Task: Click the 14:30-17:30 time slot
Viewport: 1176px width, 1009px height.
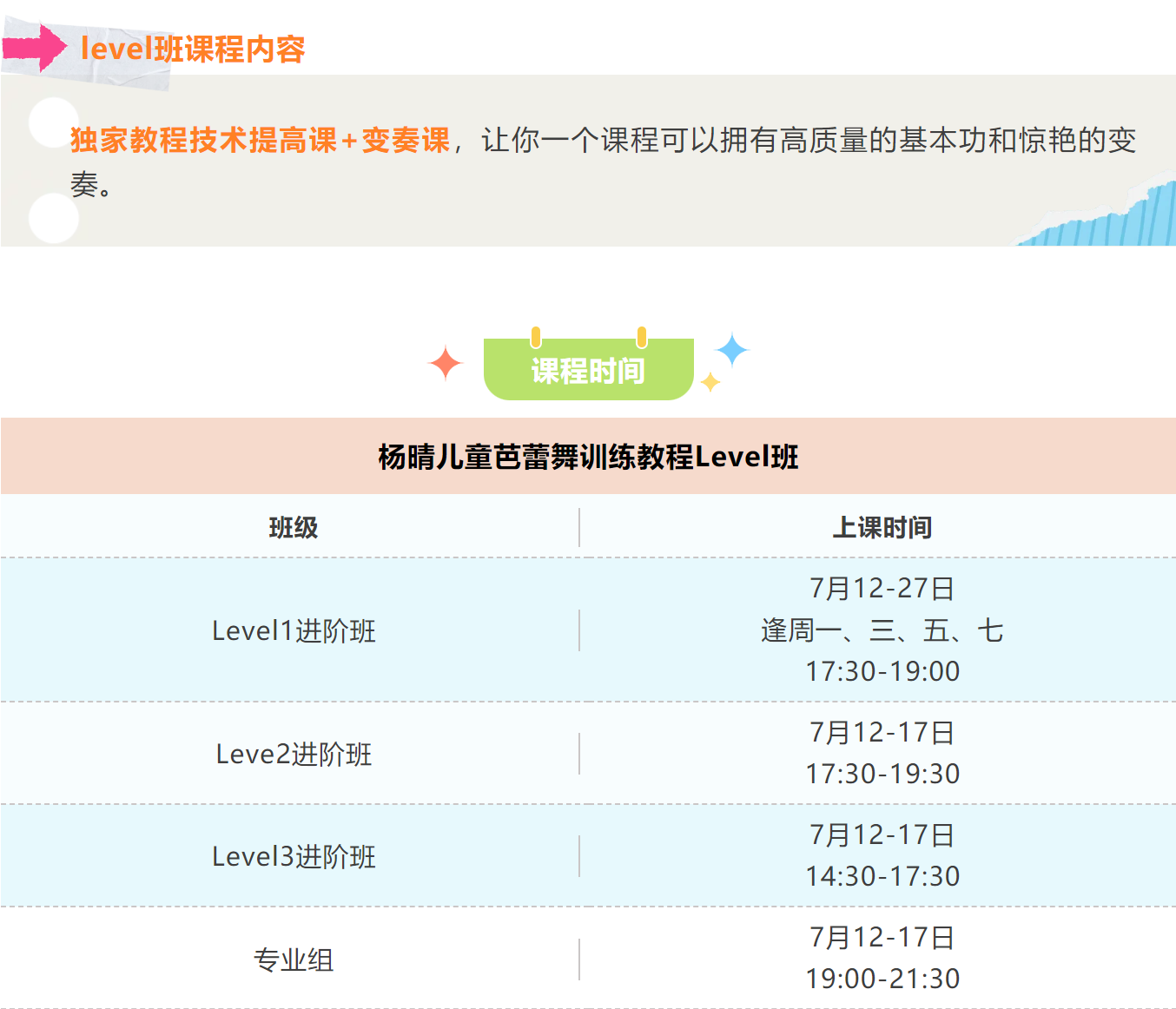Action: click(x=882, y=876)
